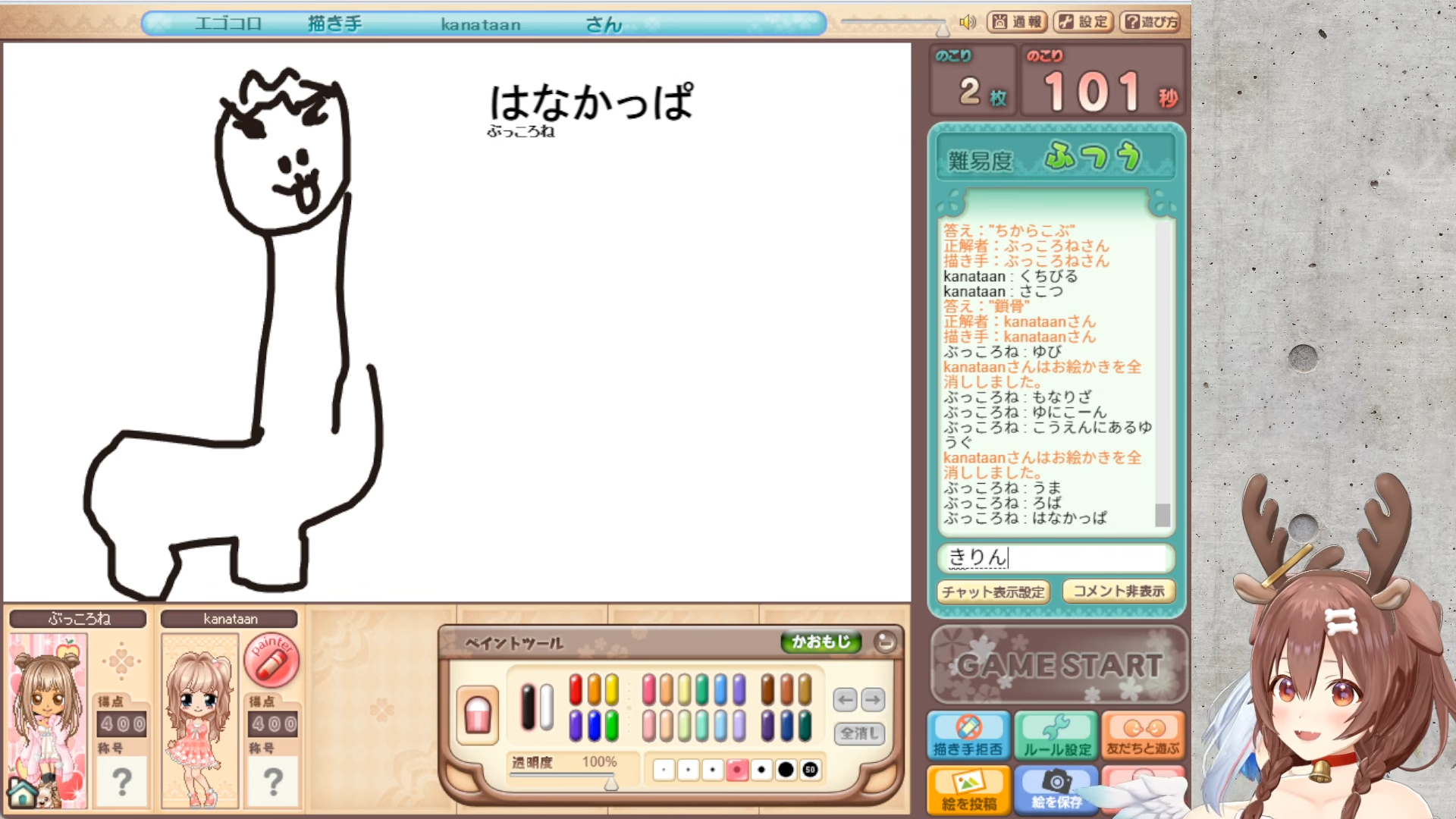Open the かおもじ emoticon picker
Image resolution: width=1456 pixels, height=819 pixels.
(x=821, y=642)
